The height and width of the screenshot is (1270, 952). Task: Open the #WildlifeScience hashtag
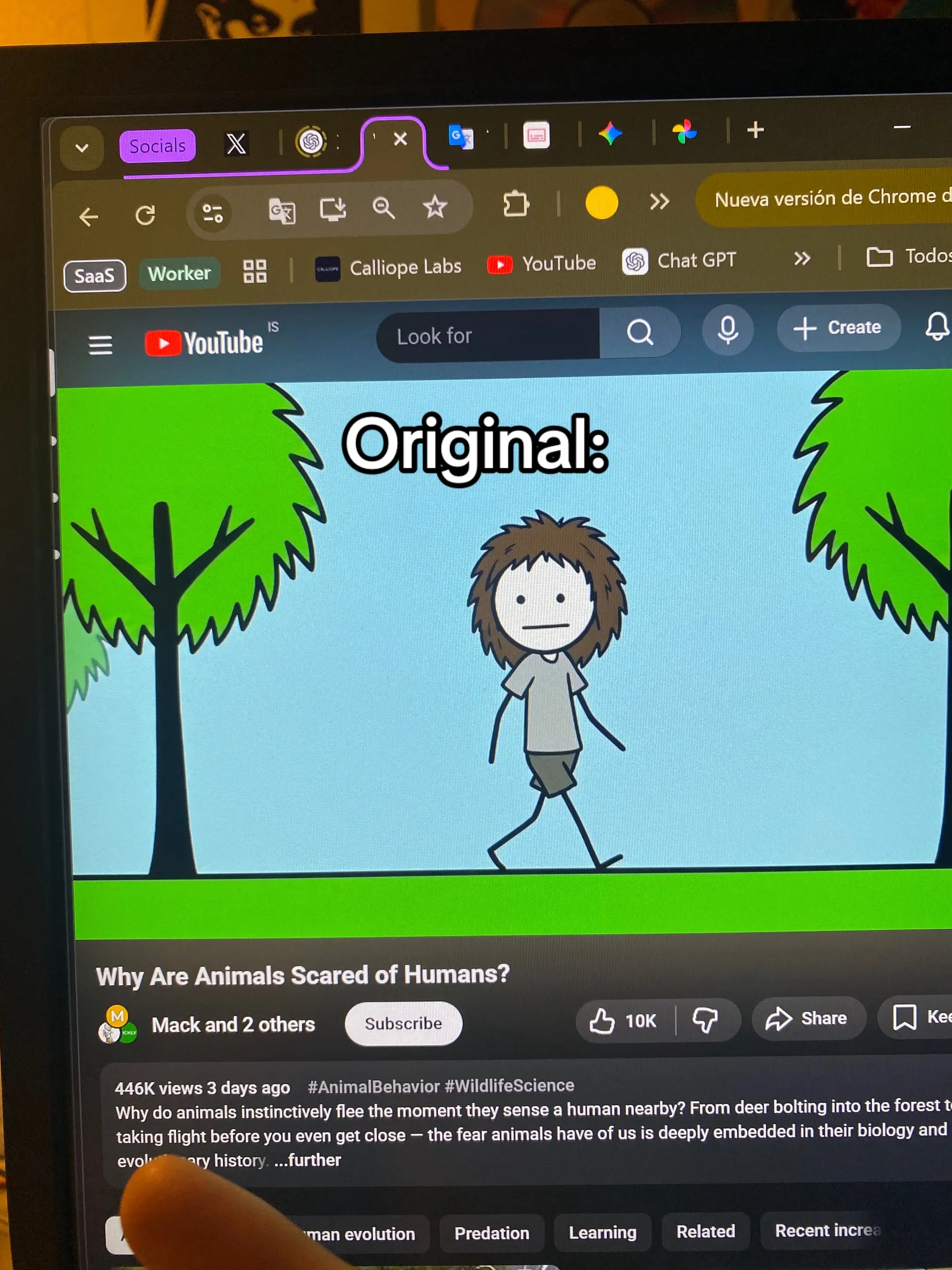[509, 1085]
